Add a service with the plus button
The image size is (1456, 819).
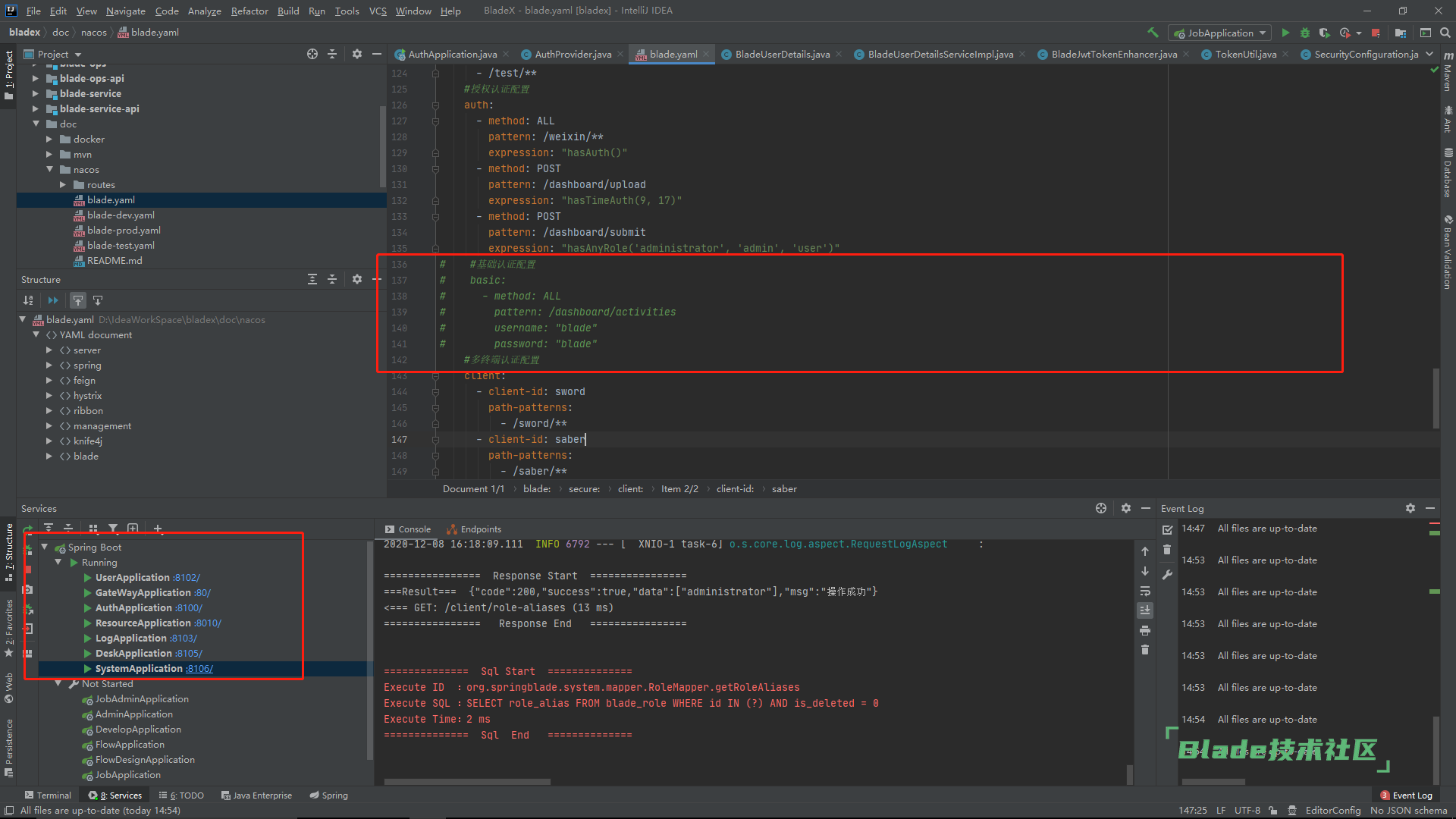158,529
